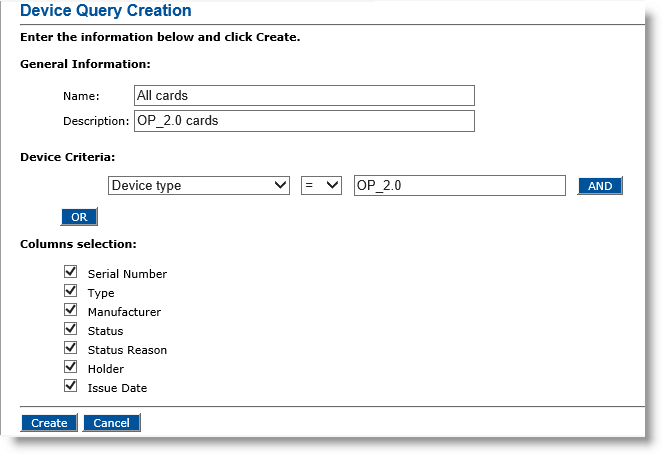Click the General Information section label
The width and height of the screenshot is (662, 454).
pyautogui.click(x=85, y=64)
